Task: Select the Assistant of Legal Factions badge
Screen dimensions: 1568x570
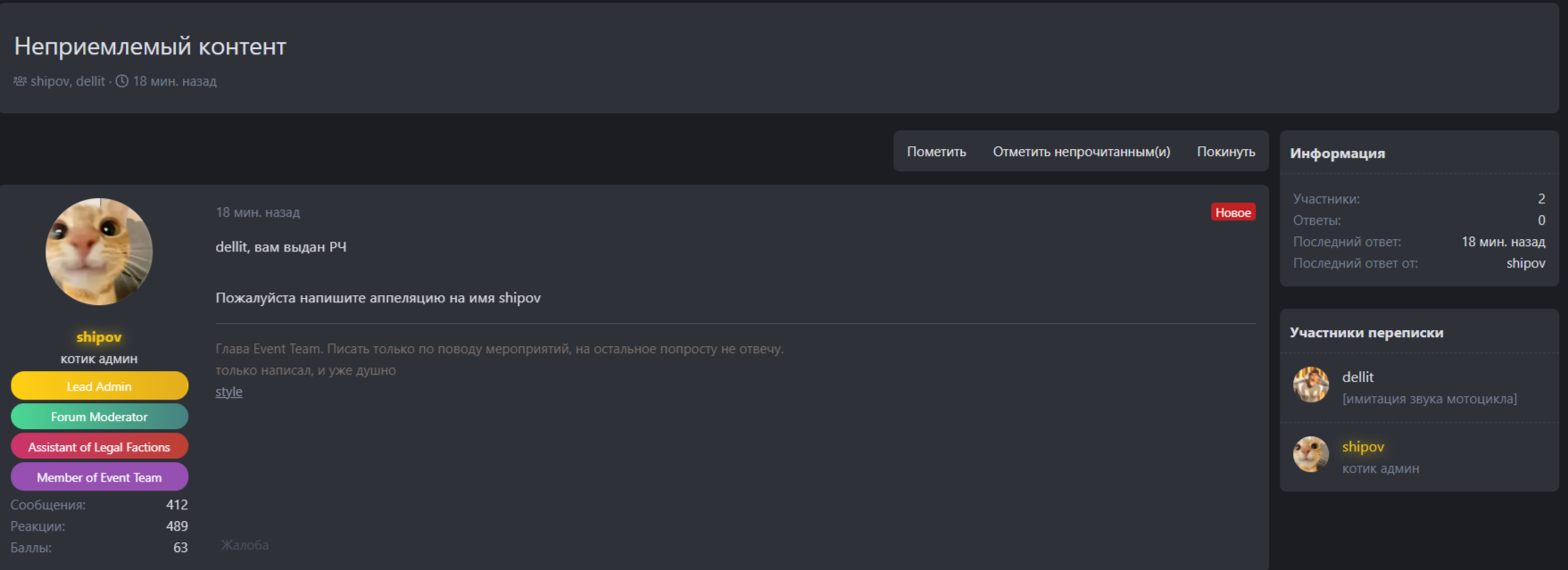Action: (99, 447)
